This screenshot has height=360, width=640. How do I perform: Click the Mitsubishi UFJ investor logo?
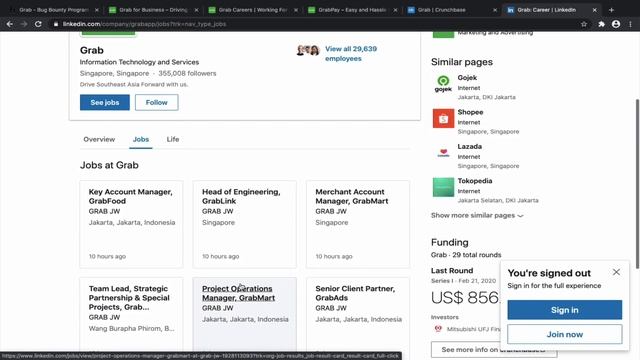[x=438, y=329]
